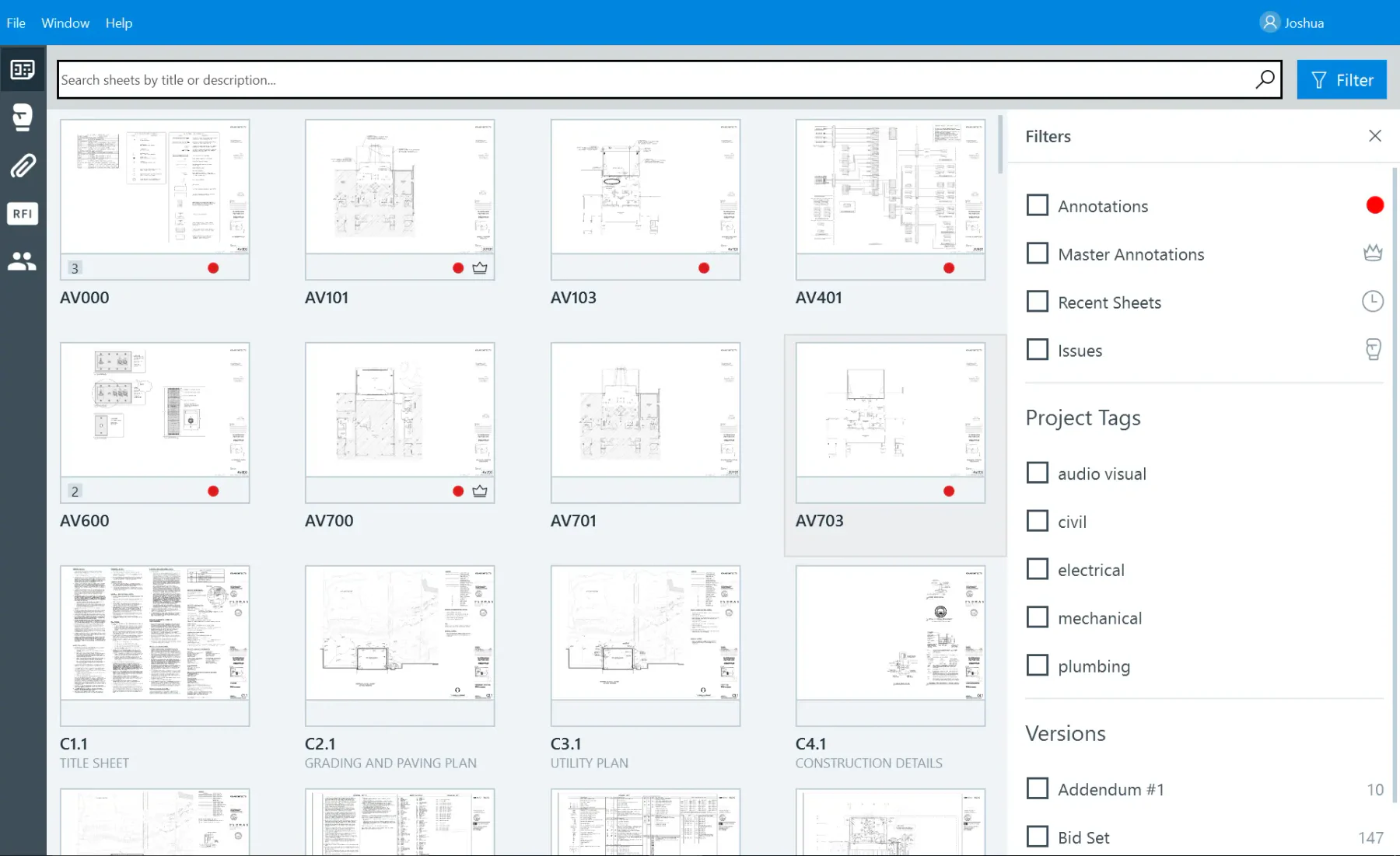
Task: Open the AV701 sheet thumbnail
Action: (646, 410)
